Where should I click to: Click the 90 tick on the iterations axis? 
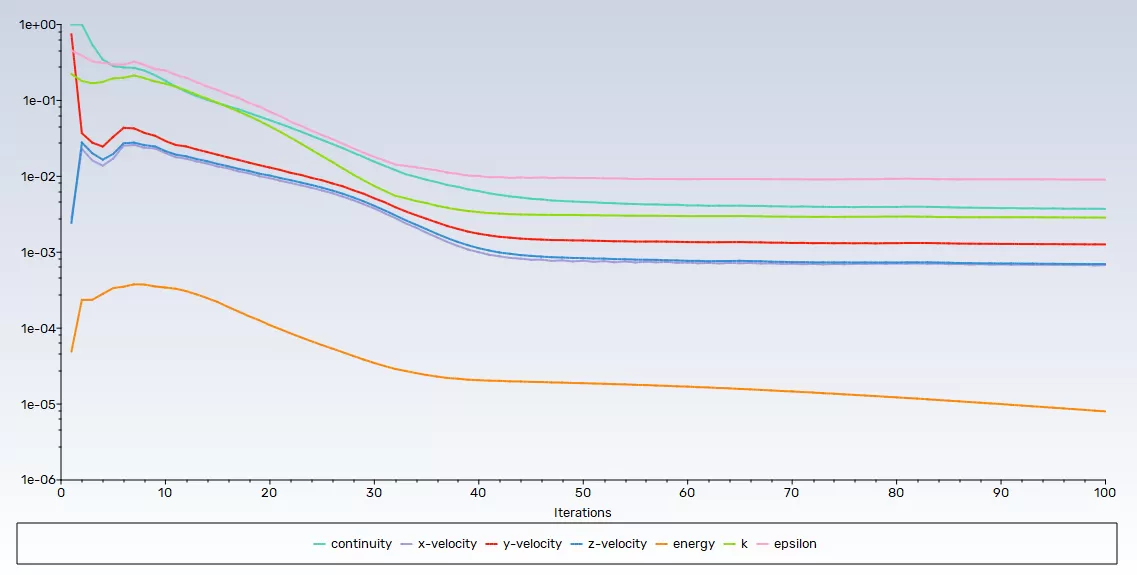pos(1001,492)
